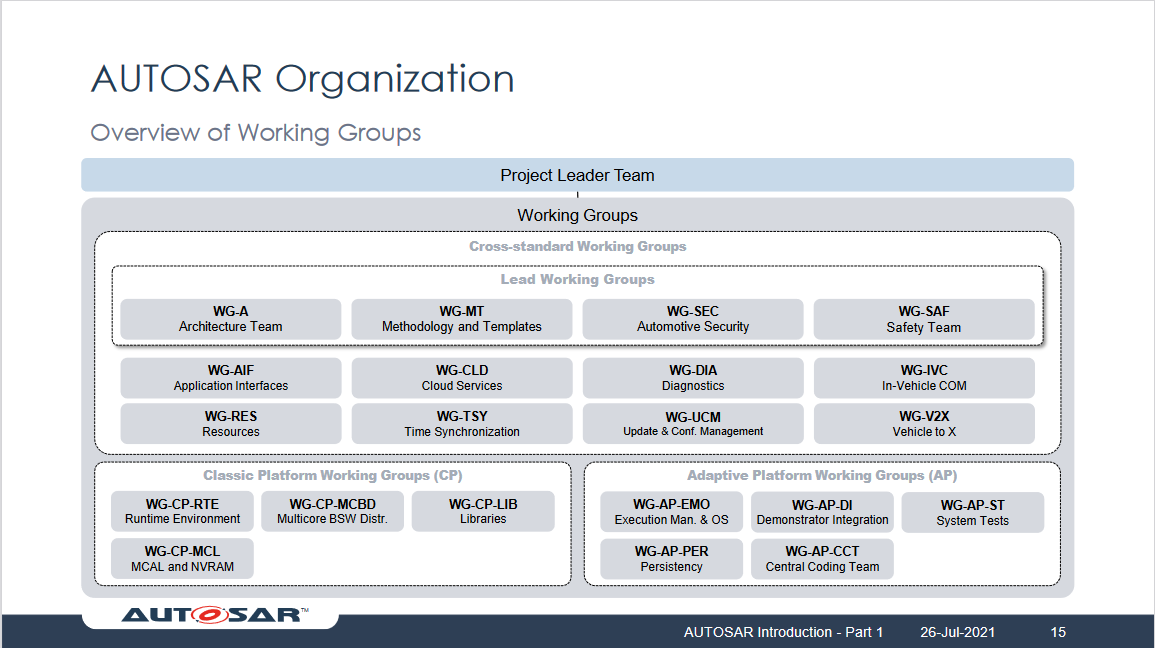The image size is (1155, 648).
Task: Click footer text 'AUTOSAR Introduction - Part 1'
Action: coord(783,632)
